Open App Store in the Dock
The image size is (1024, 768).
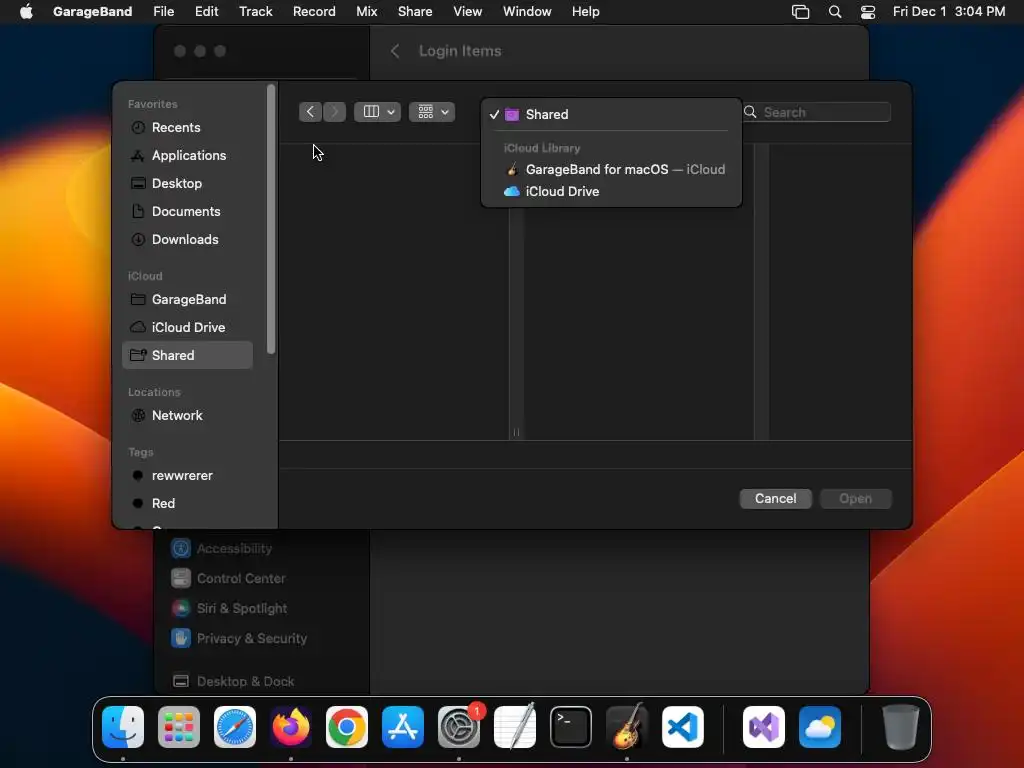(x=403, y=727)
